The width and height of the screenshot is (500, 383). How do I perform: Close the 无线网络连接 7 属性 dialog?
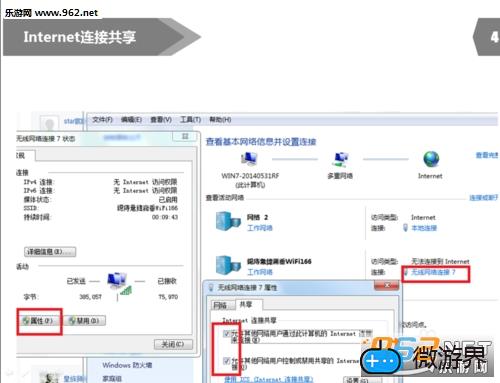click(x=387, y=285)
